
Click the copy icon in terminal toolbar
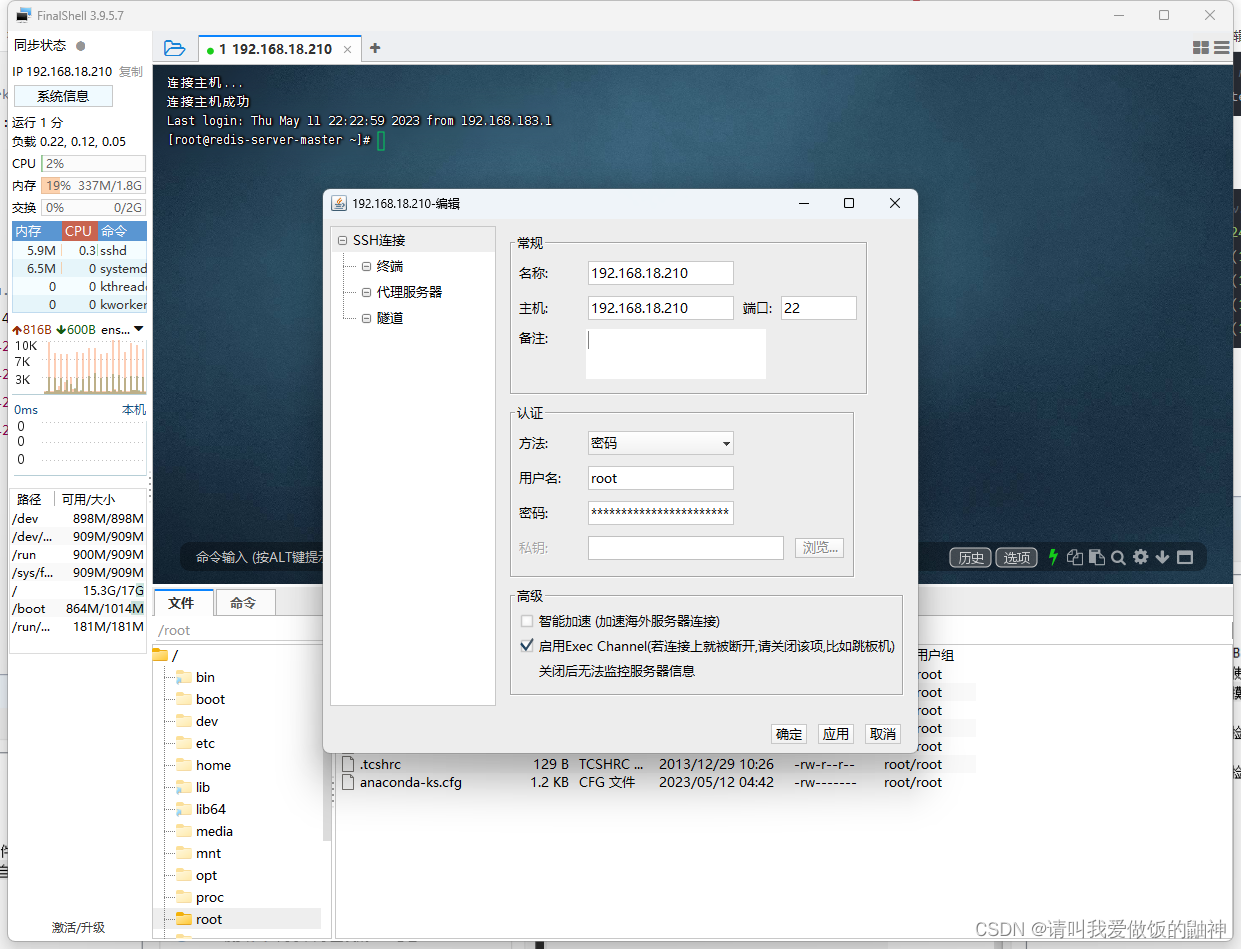point(1075,557)
